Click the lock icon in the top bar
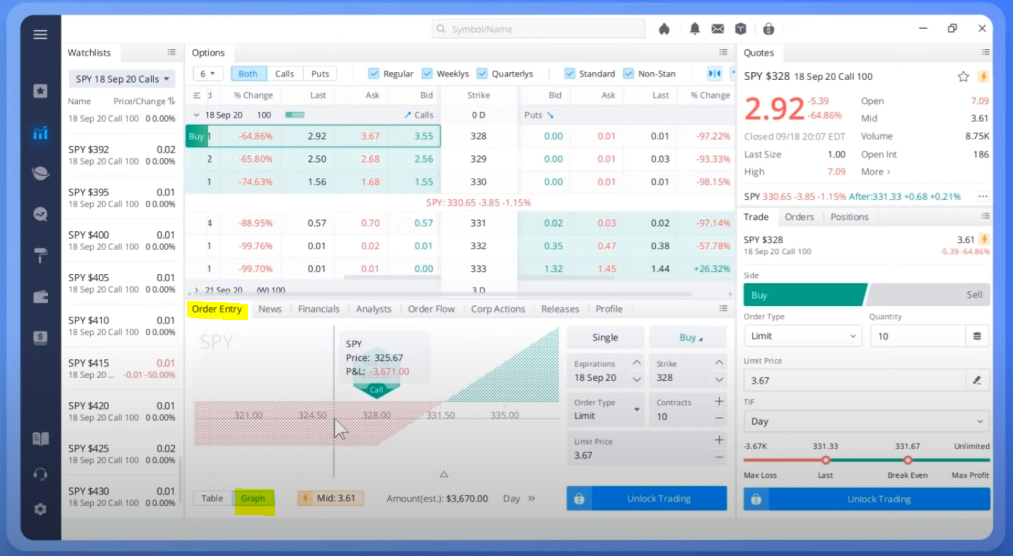Image resolution: width=1013 pixels, height=556 pixels. point(768,28)
